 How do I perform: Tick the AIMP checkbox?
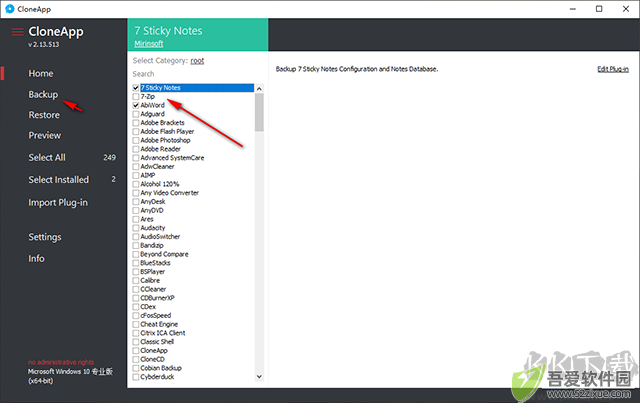(x=136, y=176)
